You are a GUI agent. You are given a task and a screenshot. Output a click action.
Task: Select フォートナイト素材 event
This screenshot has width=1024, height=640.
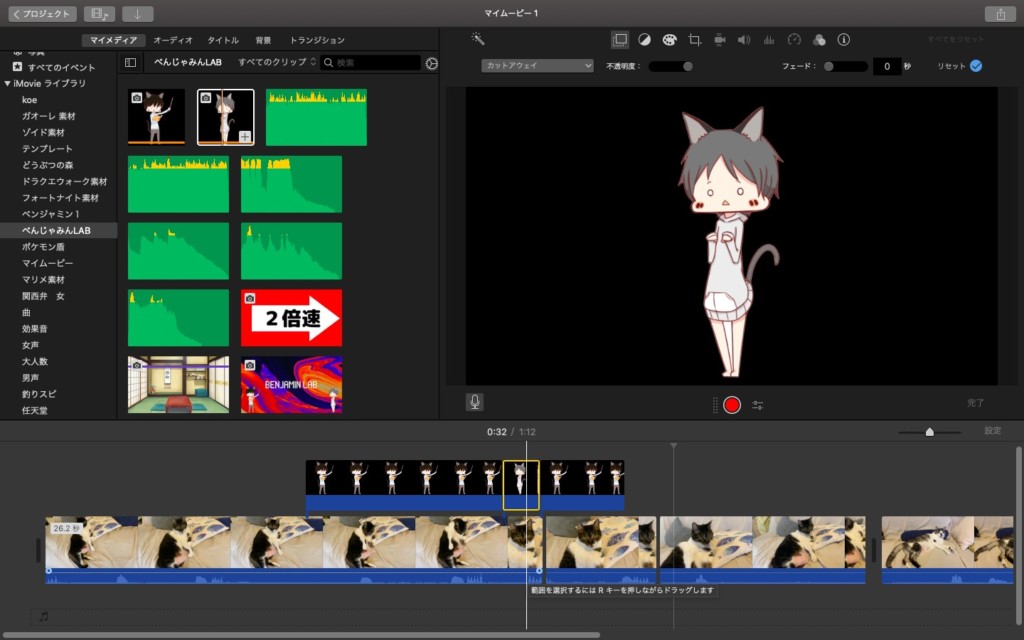pyautogui.click(x=60, y=198)
